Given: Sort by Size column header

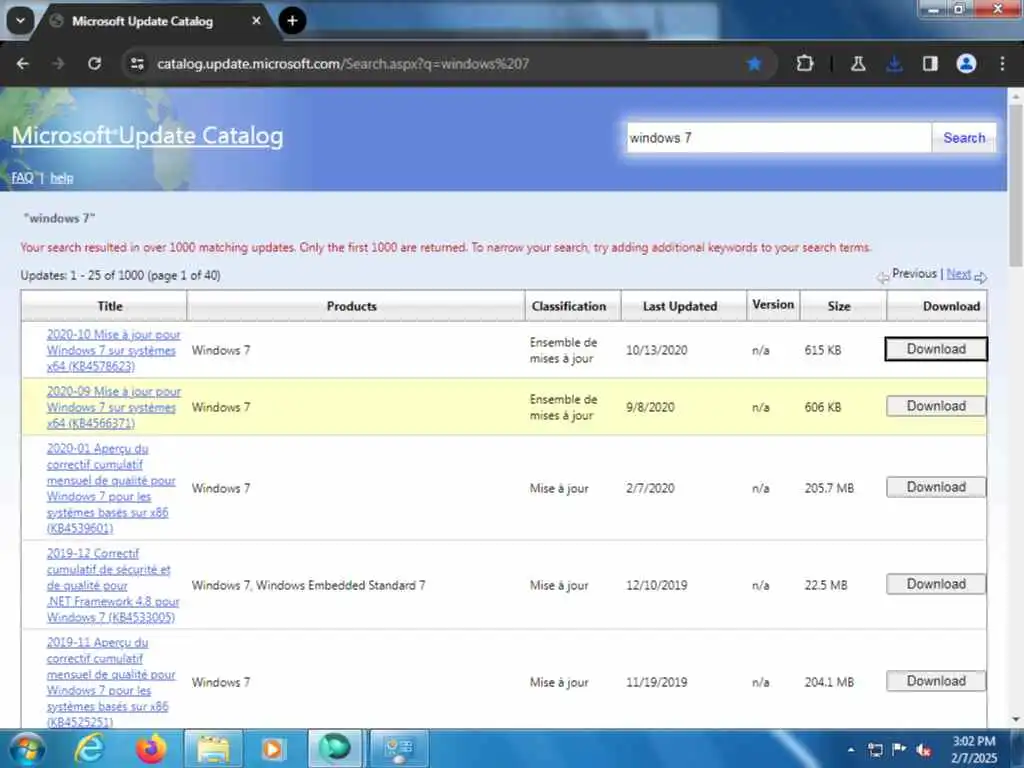Looking at the screenshot, I should click(839, 306).
